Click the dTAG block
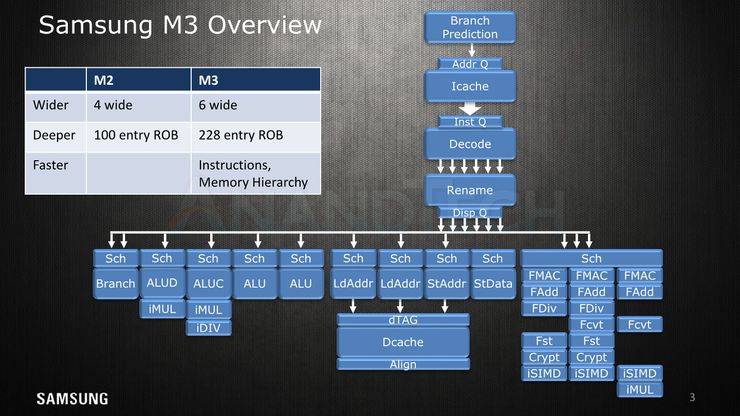The width and height of the screenshot is (740, 416). 403,320
